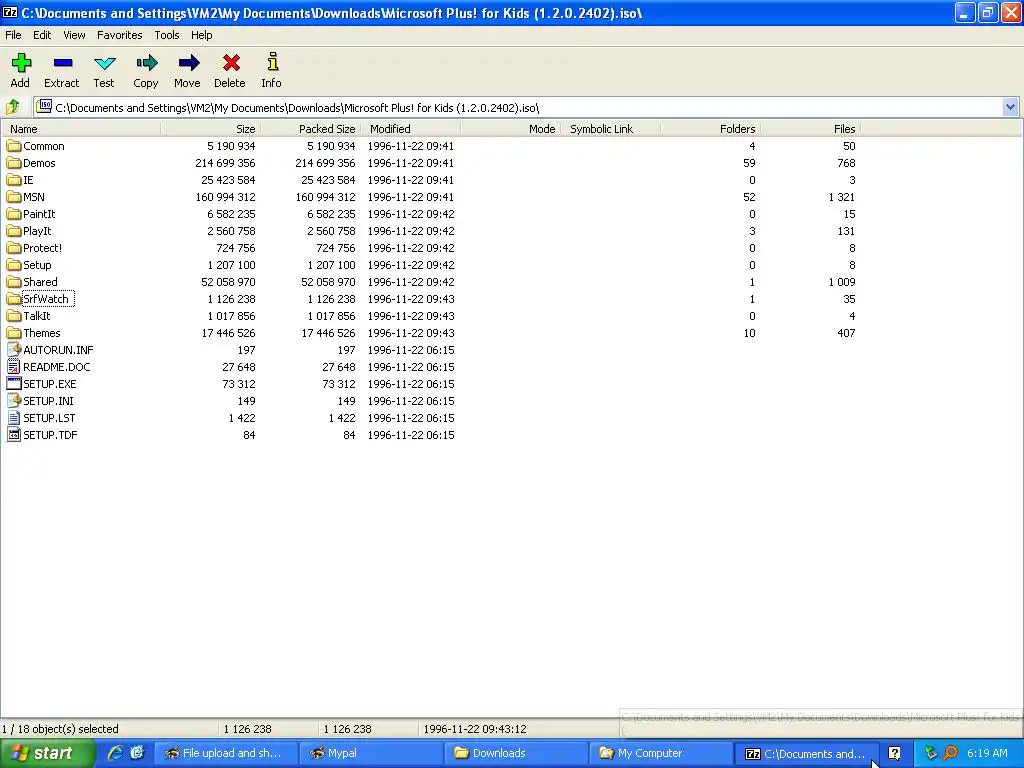1024x768 pixels.
Task: Sort list by Files column
Action: pyautogui.click(x=810, y=129)
